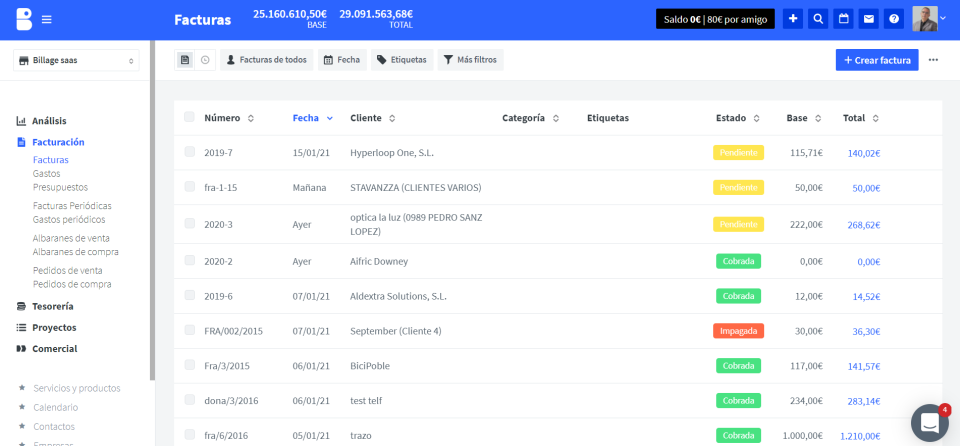
Task: Open the Más filtros button
Action: coord(470,60)
